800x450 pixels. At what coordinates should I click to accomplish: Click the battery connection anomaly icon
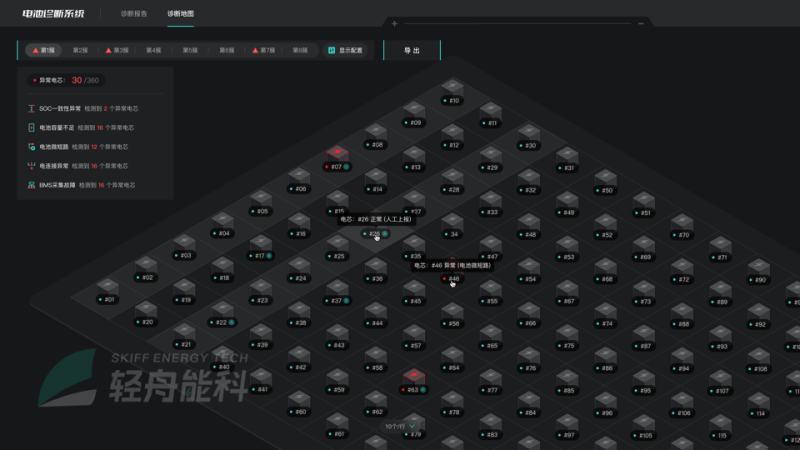(32, 166)
